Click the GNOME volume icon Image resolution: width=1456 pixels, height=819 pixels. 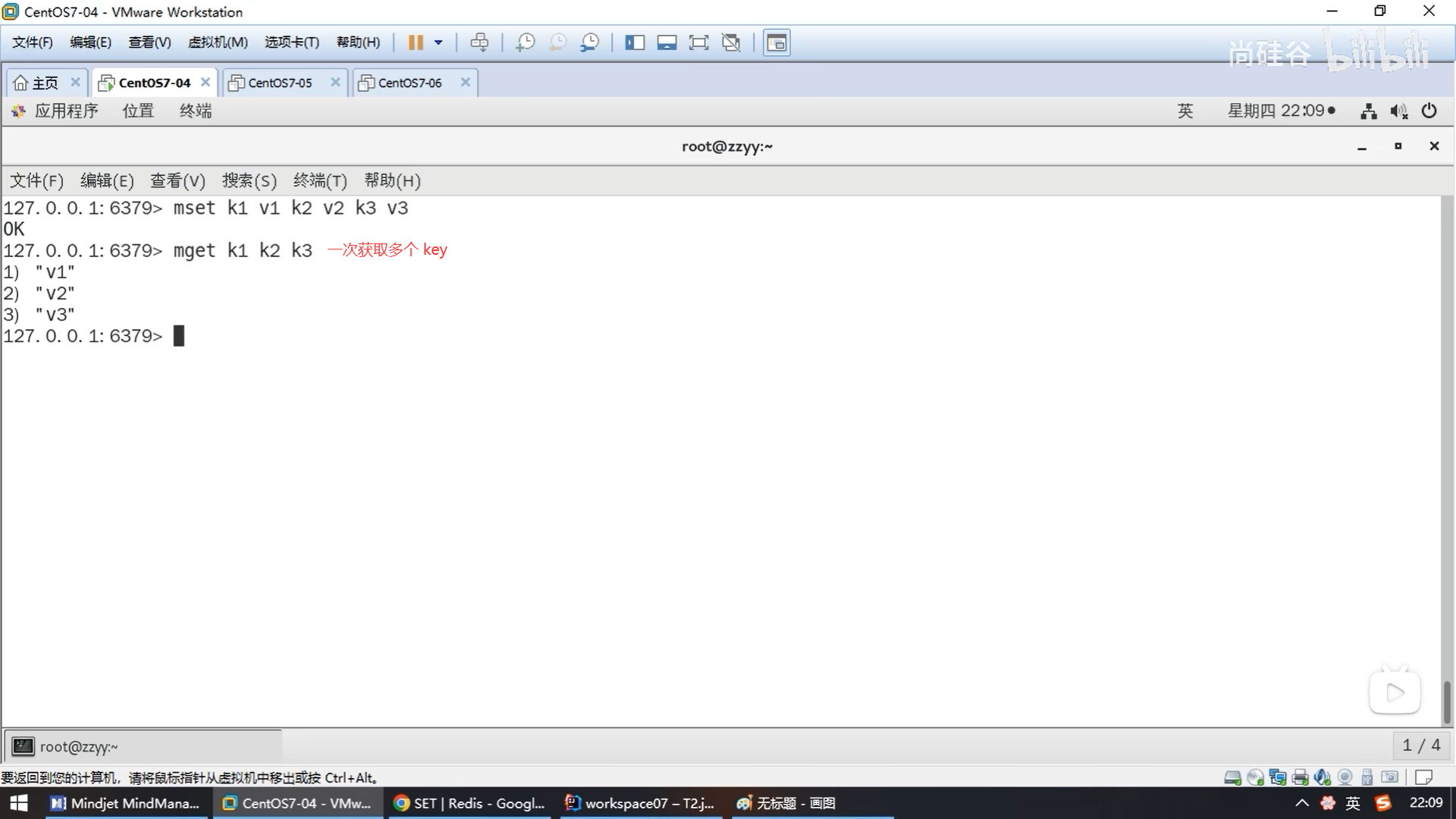click(x=1398, y=111)
